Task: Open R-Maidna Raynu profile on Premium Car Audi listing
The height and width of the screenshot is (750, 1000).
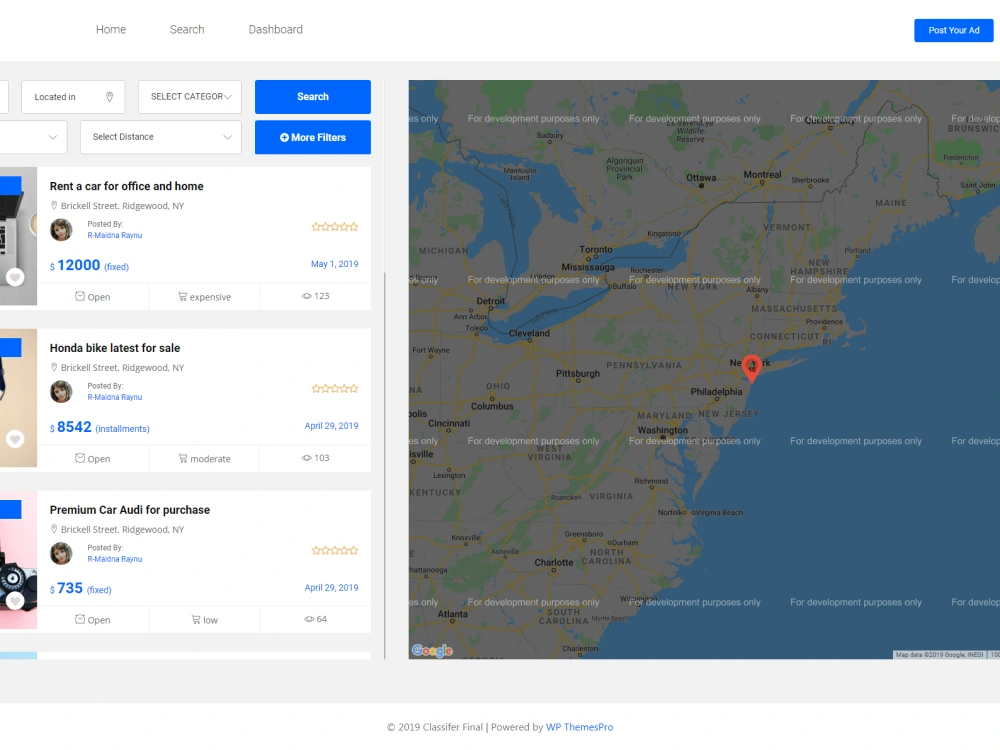Action: [115, 559]
